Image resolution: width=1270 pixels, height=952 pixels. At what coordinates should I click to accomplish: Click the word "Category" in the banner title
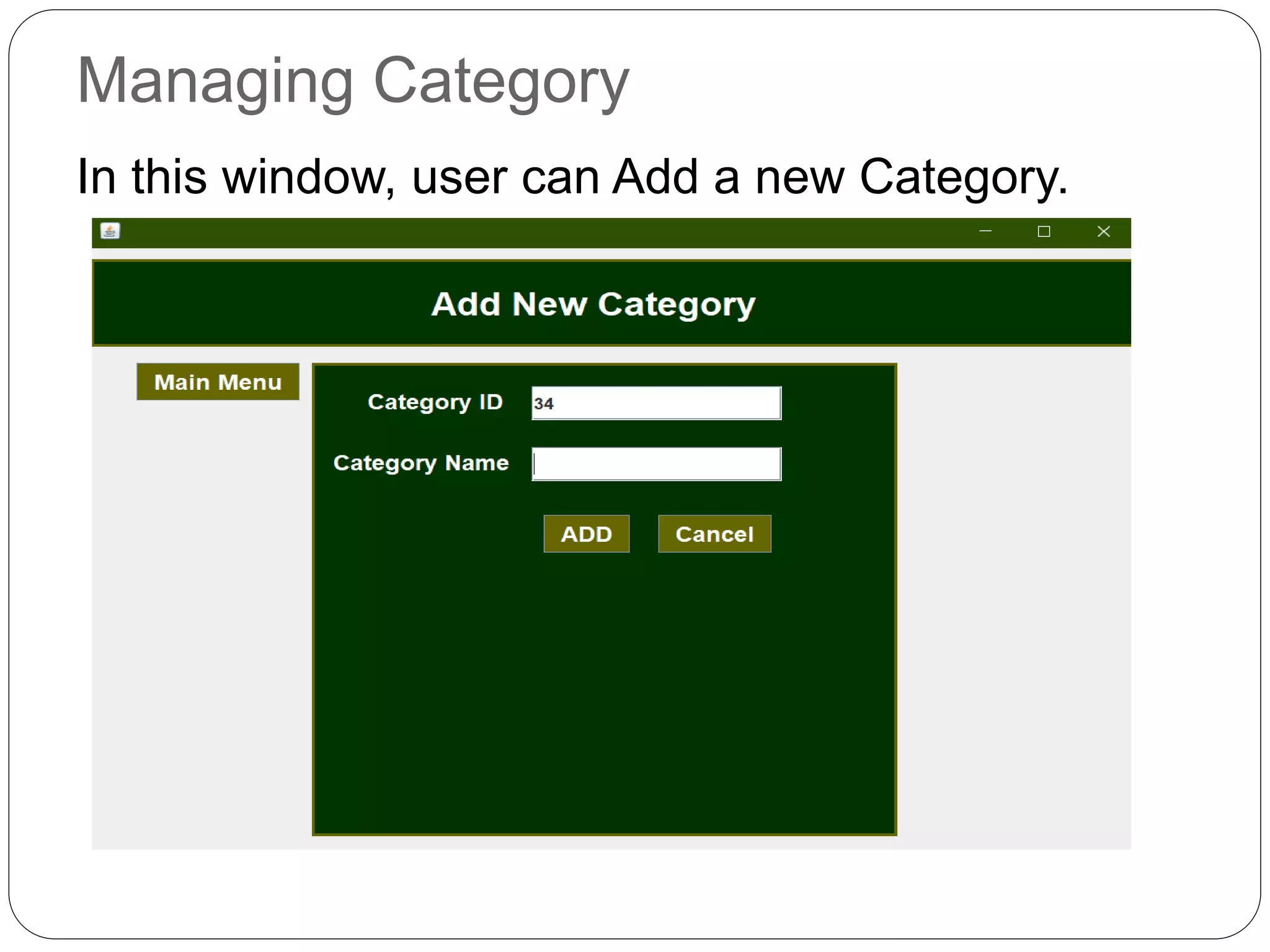676,305
